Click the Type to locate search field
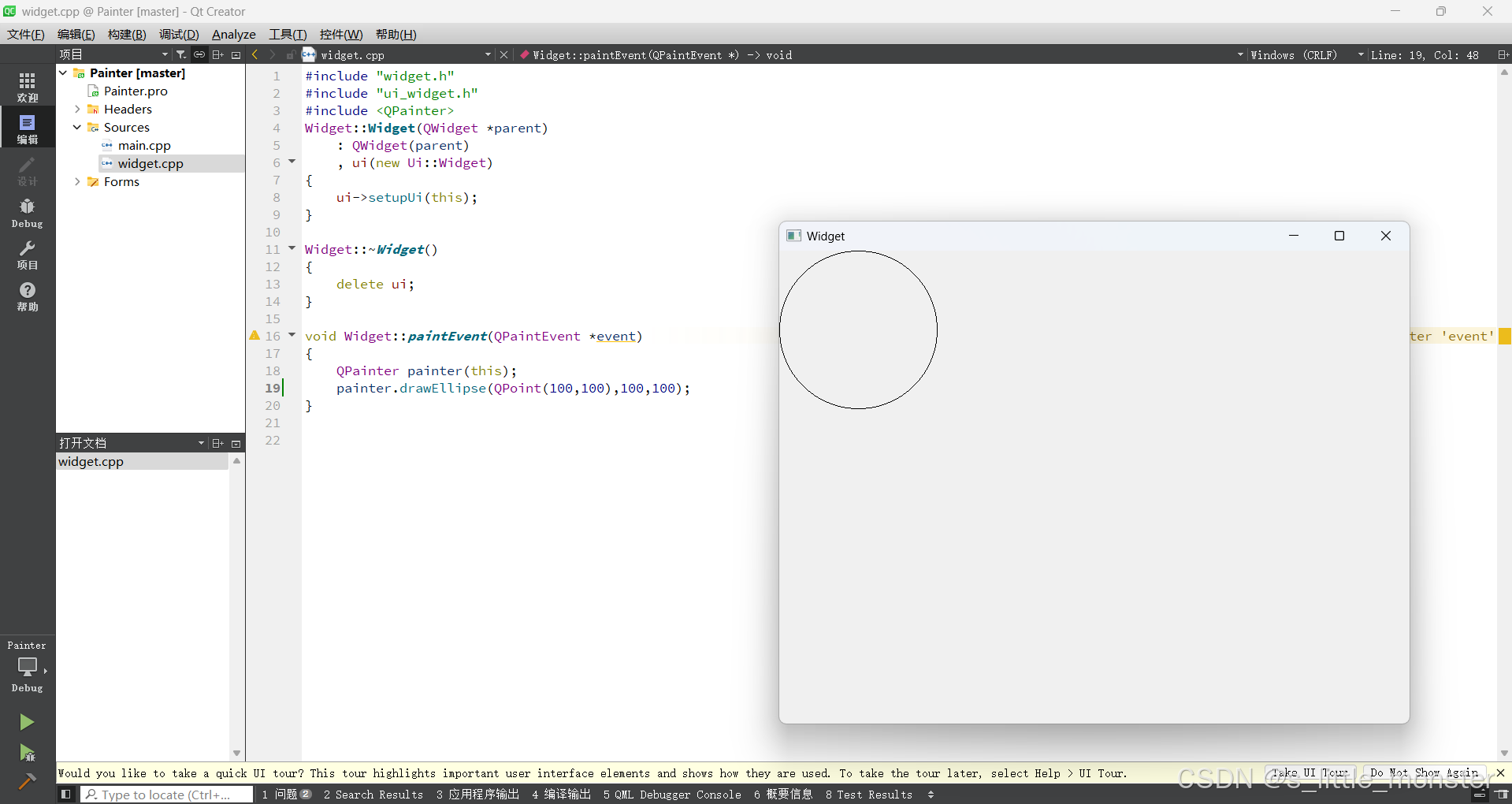The image size is (1512, 804). tap(167, 795)
